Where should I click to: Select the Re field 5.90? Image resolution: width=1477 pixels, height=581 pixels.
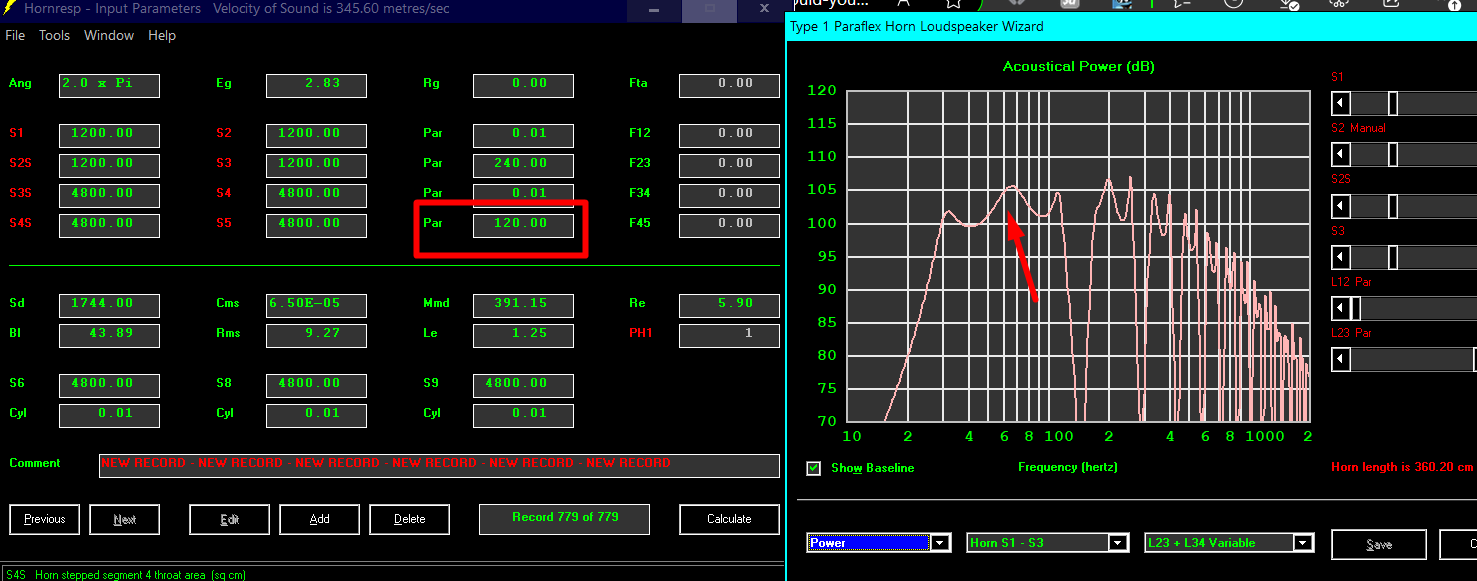tap(729, 305)
